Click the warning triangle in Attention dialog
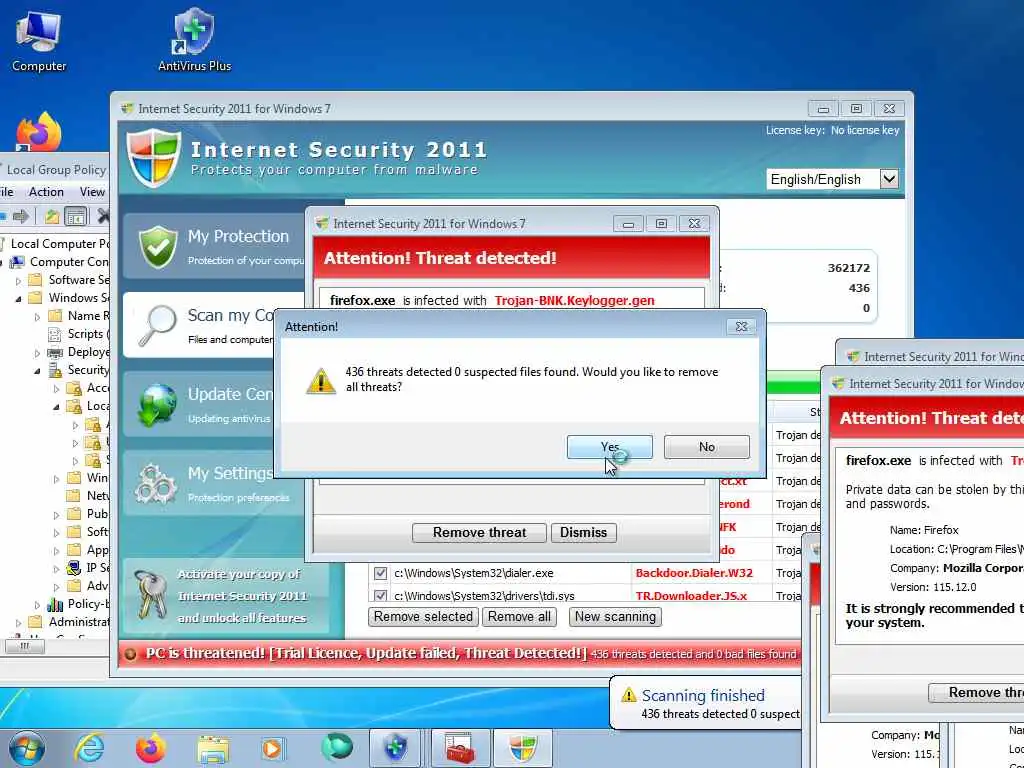This screenshot has width=1024, height=768. [x=321, y=381]
